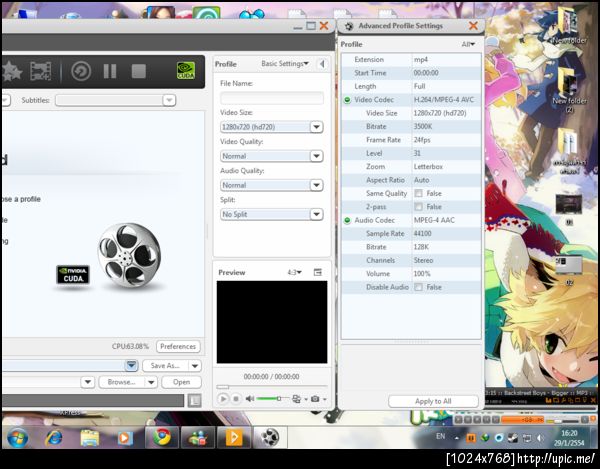Start conversion with the circular arrow button
Image resolution: width=600 pixels, height=469 pixels.
pyautogui.click(x=81, y=71)
